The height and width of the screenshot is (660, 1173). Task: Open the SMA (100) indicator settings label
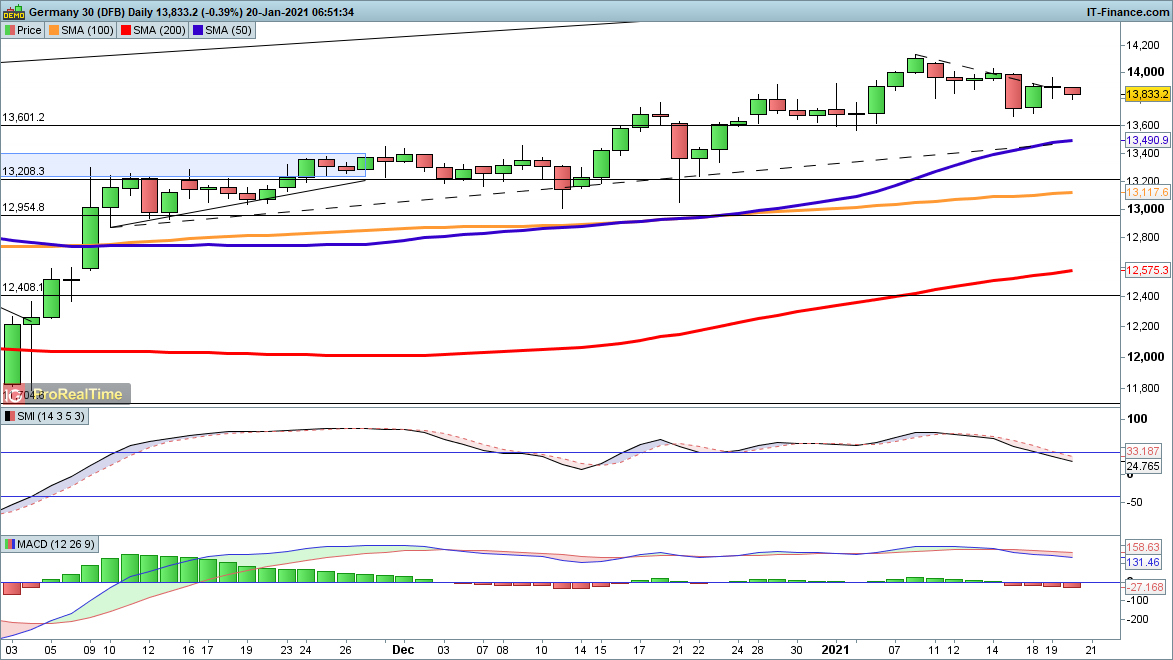[x=88, y=30]
